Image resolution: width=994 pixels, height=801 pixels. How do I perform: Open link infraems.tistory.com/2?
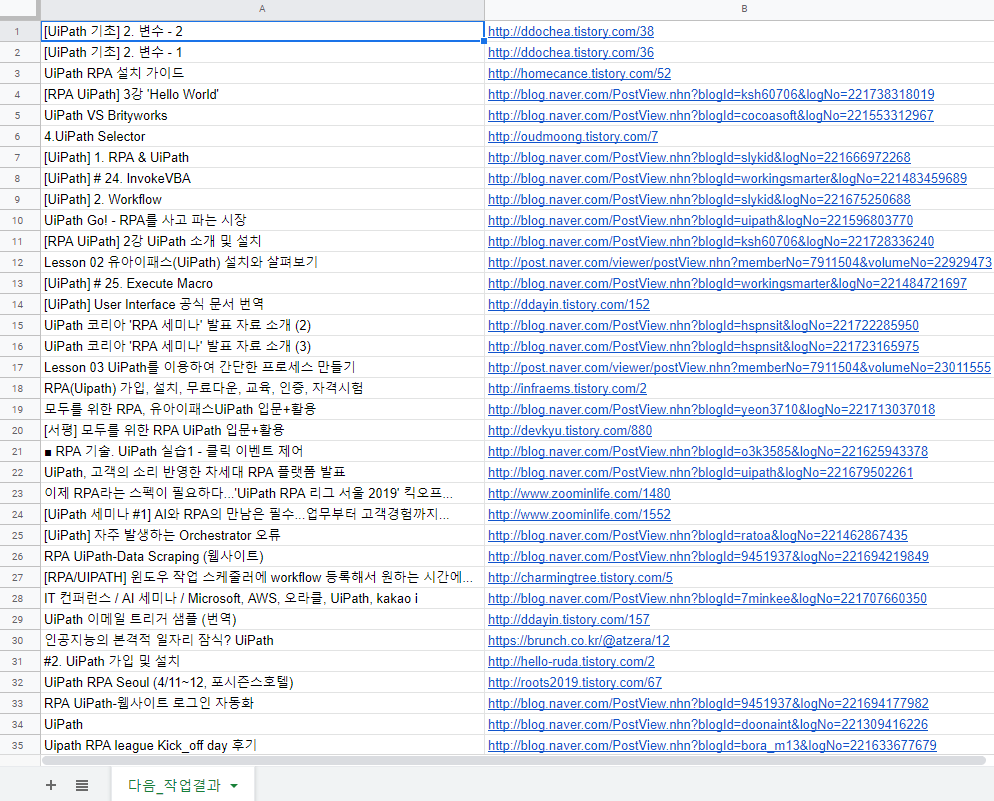567,388
